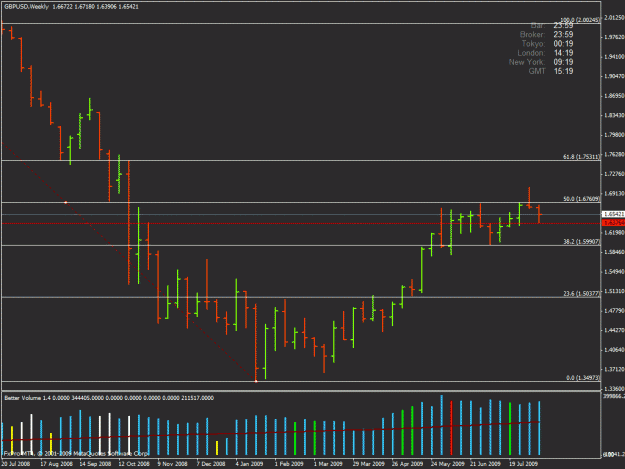Click the 1.69130 price axis label
625x469 pixels.
pyautogui.click(x=614, y=193)
